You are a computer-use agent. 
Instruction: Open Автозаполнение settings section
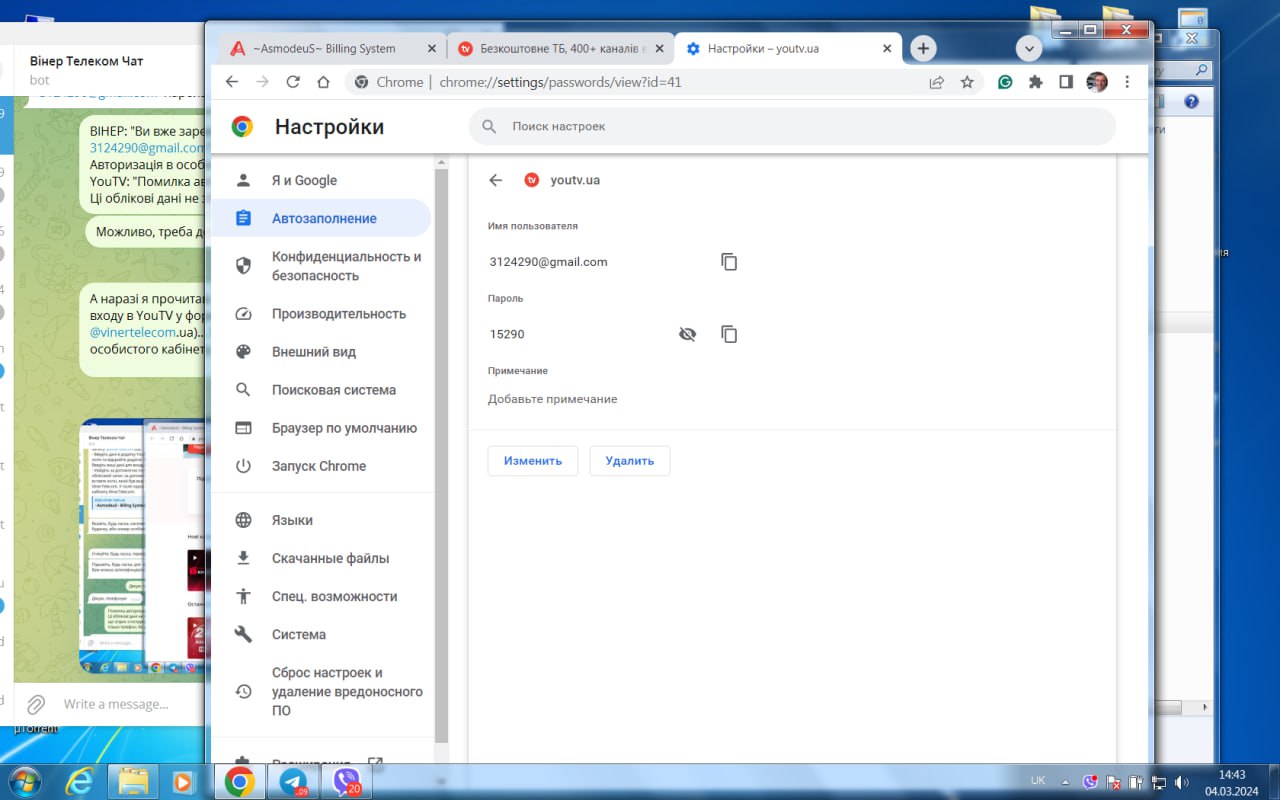pos(321,218)
